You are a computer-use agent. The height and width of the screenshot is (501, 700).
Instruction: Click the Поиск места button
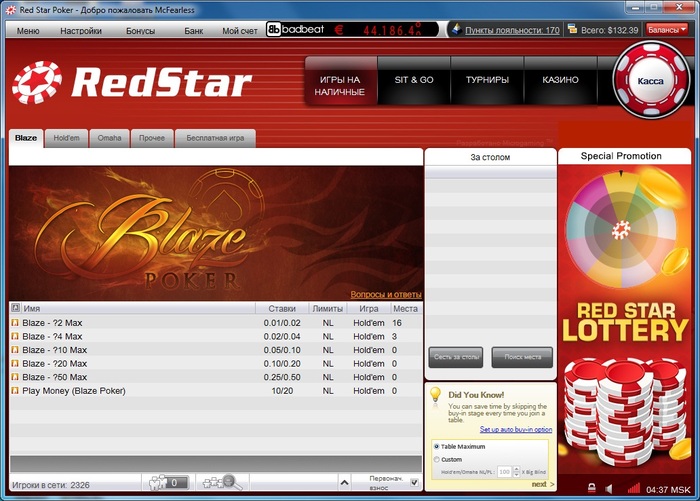pyautogui.click(x=522, y=357)
